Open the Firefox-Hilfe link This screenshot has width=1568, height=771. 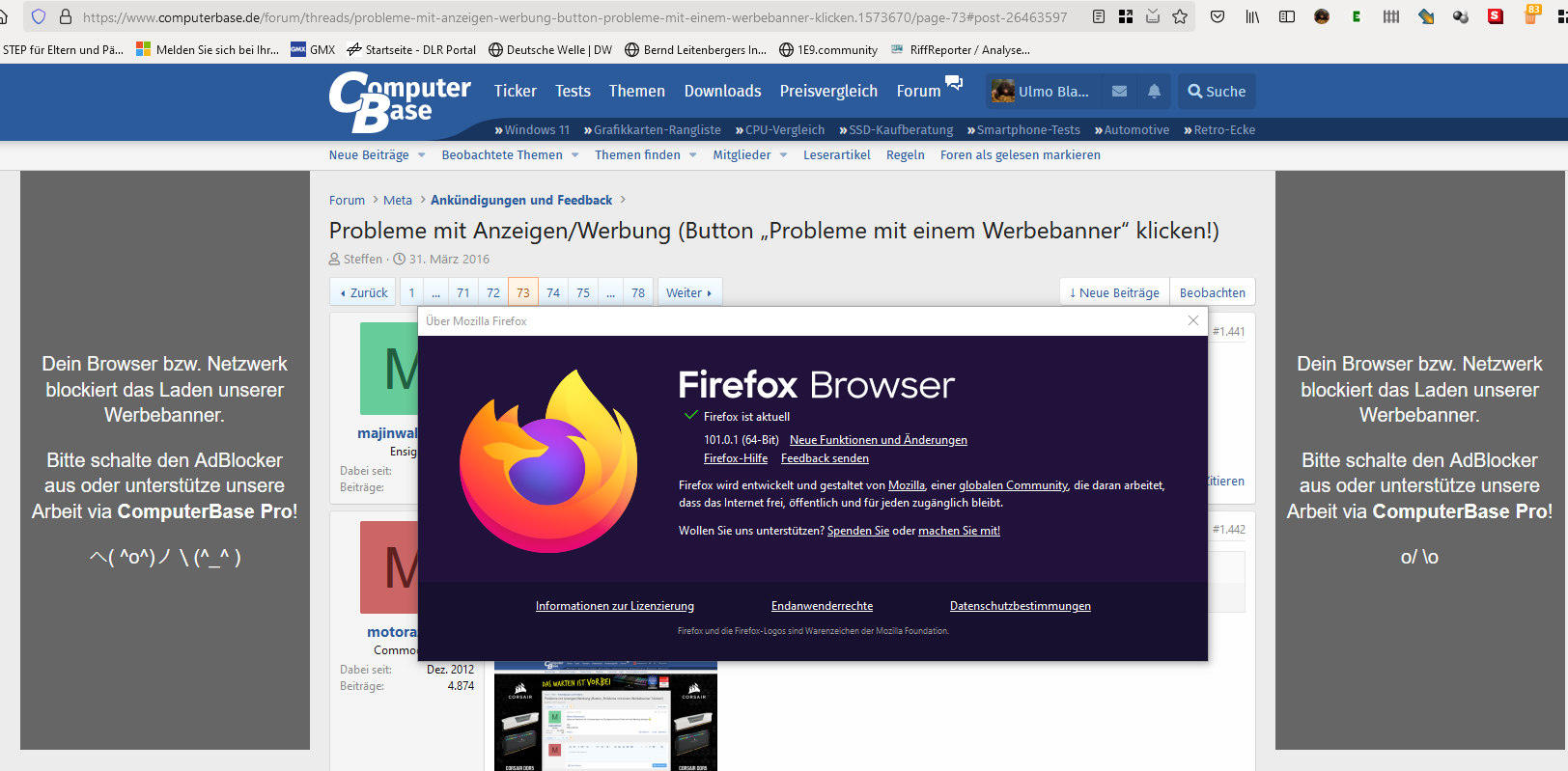pyautogui.click(x=736, y=458)
